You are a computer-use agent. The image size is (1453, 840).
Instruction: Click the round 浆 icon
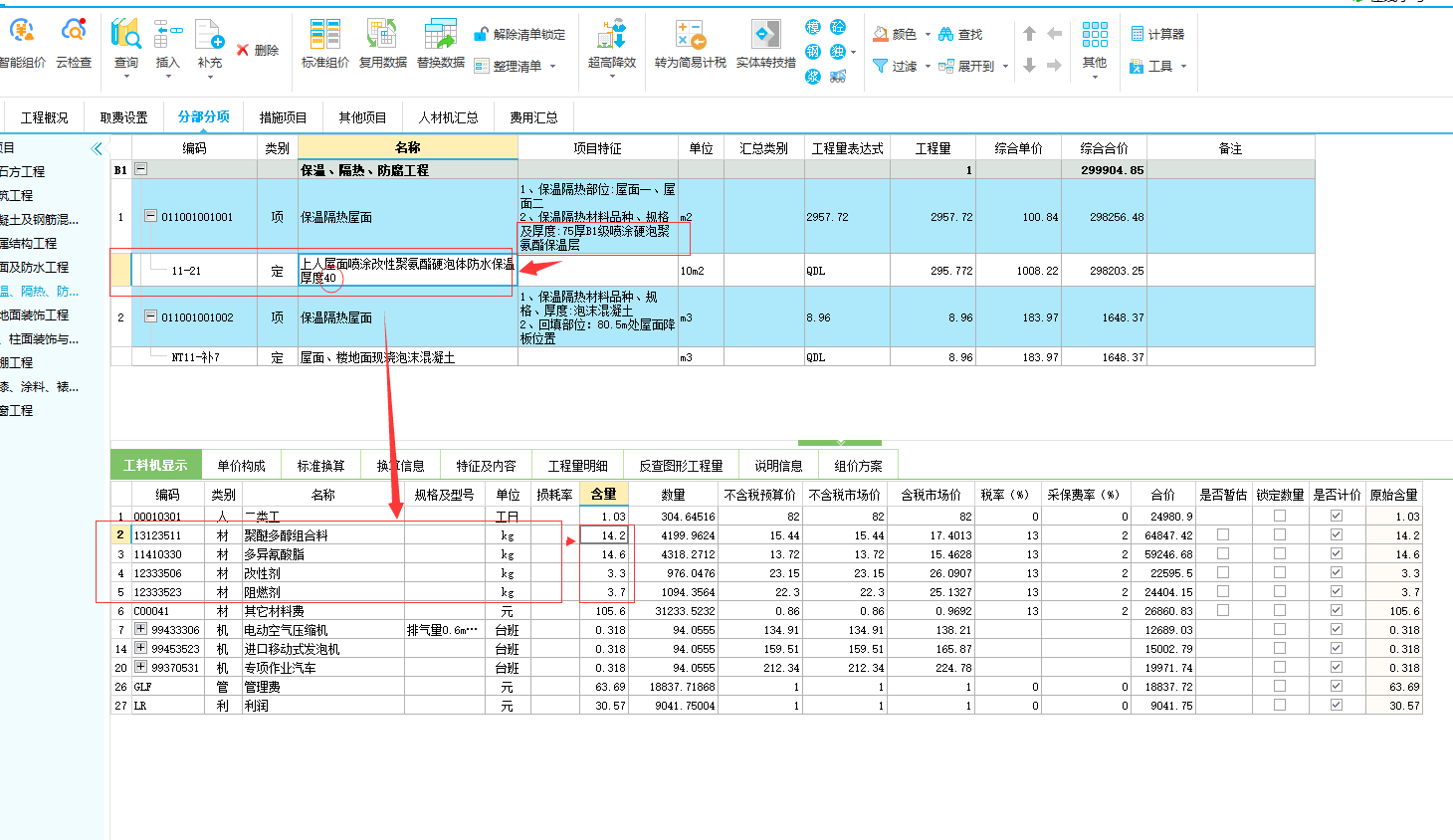(813, 77)
